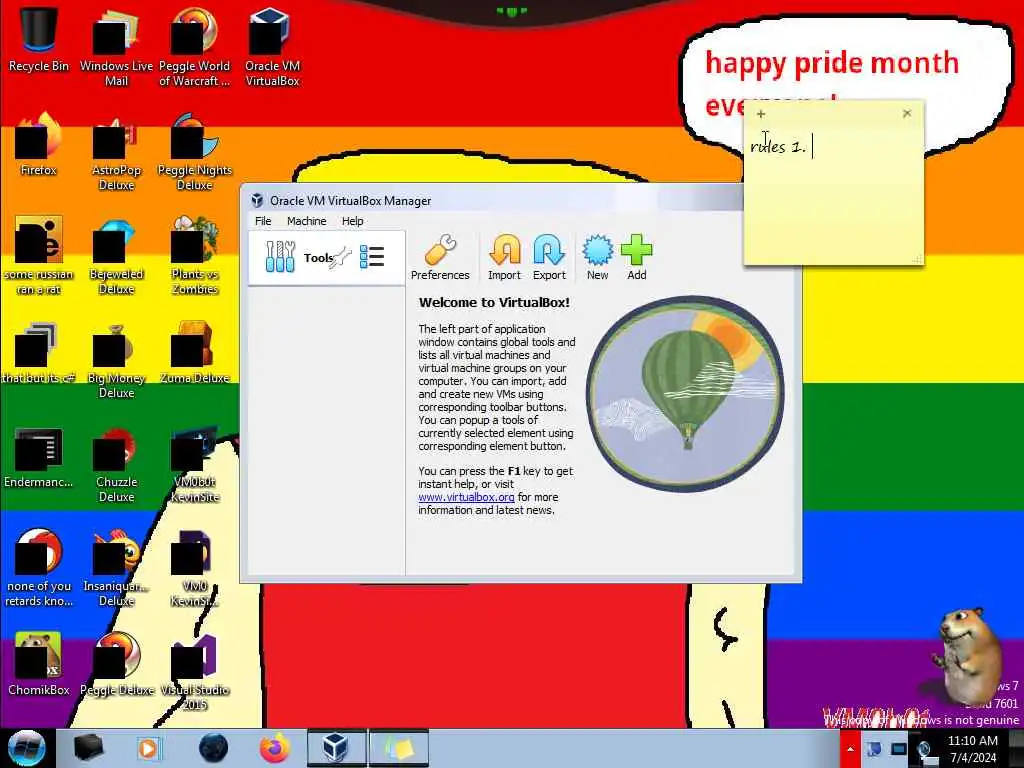Select Visual Studio 2015 desktop icon
Screen dimensions: 1024x768
click(195, 672)
